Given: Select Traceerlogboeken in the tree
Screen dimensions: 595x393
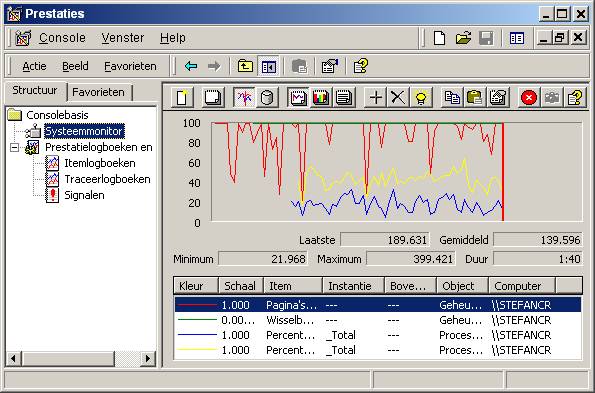Looking at the screenshot, I should [x=107, y=179].
